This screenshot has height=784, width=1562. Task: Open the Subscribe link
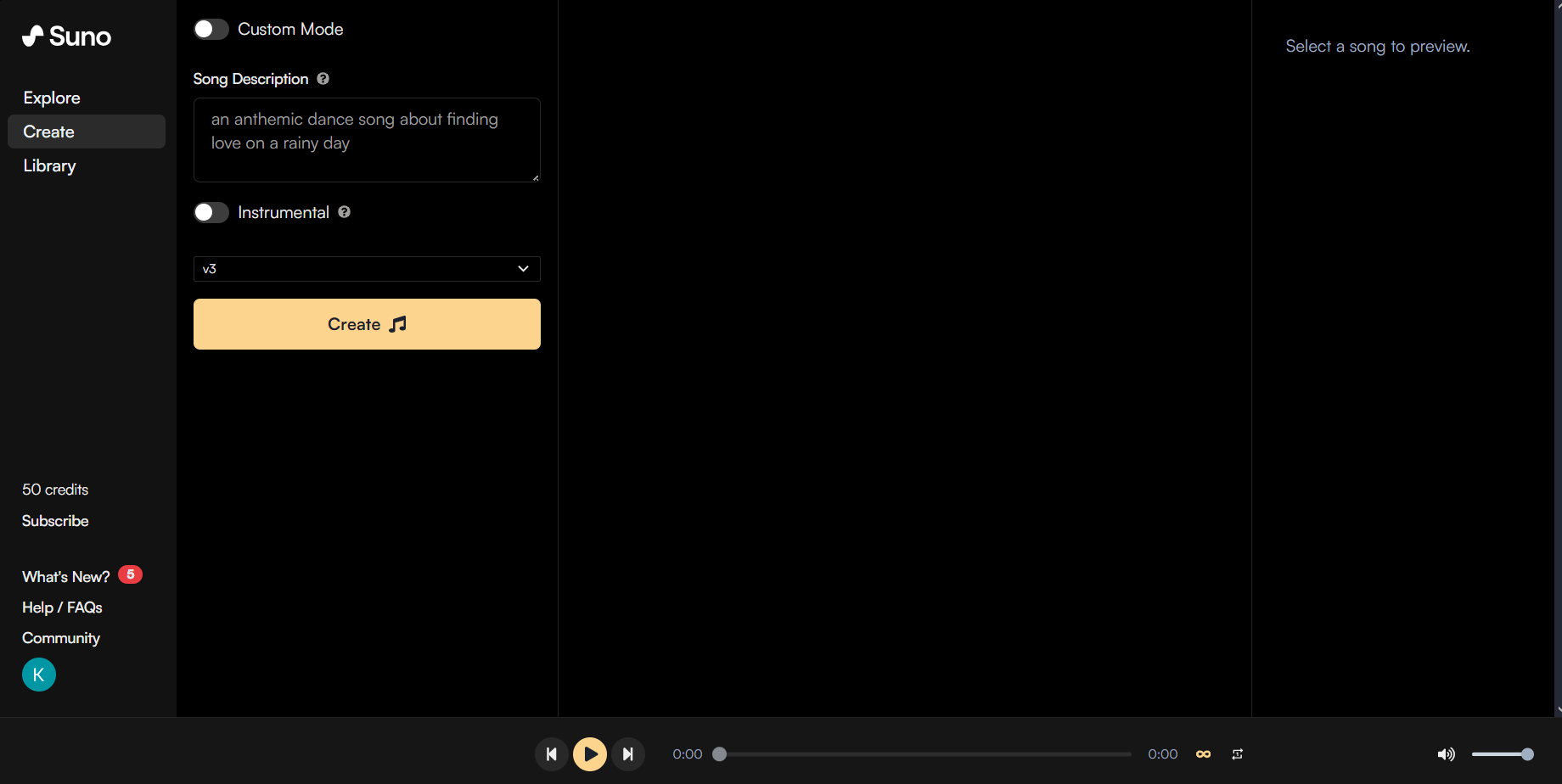55,521
